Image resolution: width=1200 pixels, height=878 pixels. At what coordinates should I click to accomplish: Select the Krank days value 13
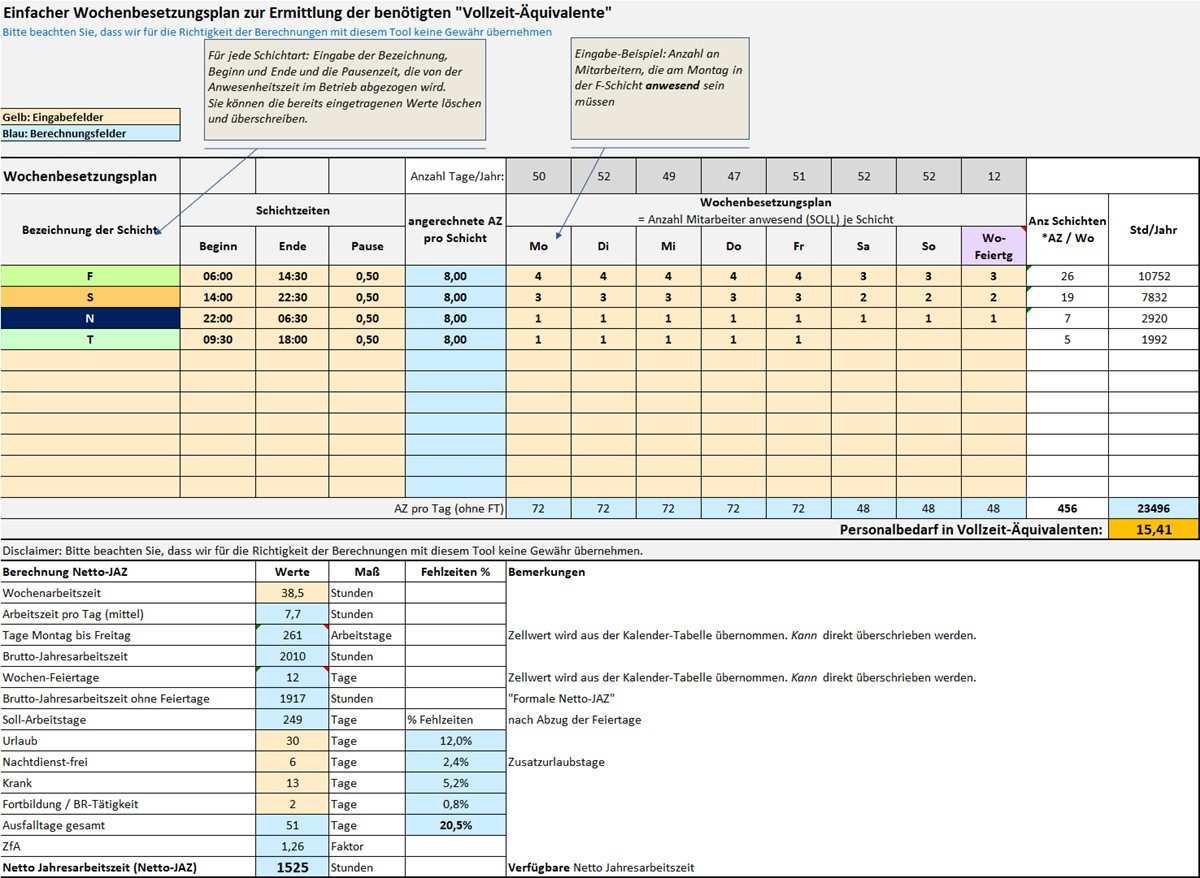tap(291, 783)
